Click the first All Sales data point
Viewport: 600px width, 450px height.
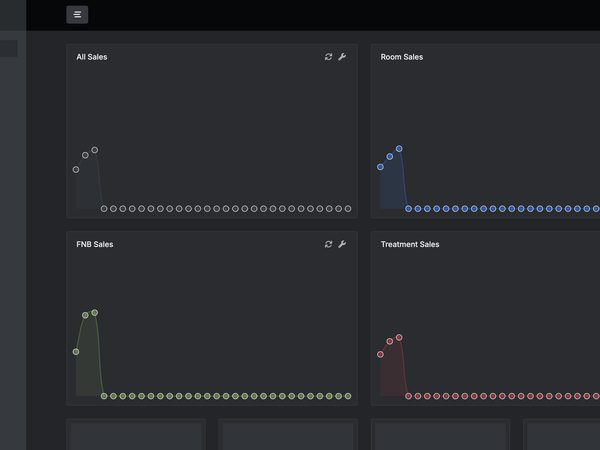click(x=76, y=170)
